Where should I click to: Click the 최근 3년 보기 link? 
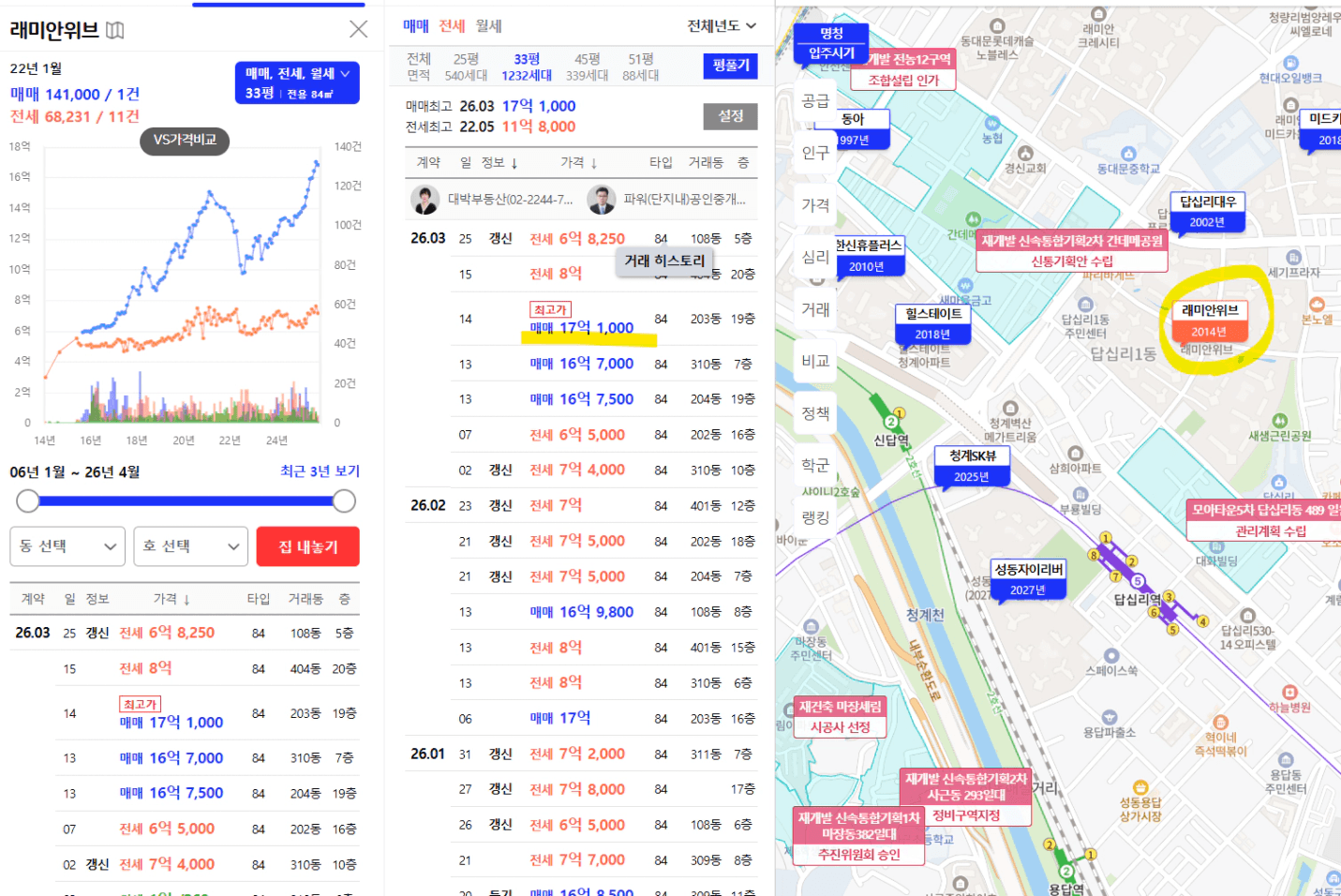tap(320, 471)
